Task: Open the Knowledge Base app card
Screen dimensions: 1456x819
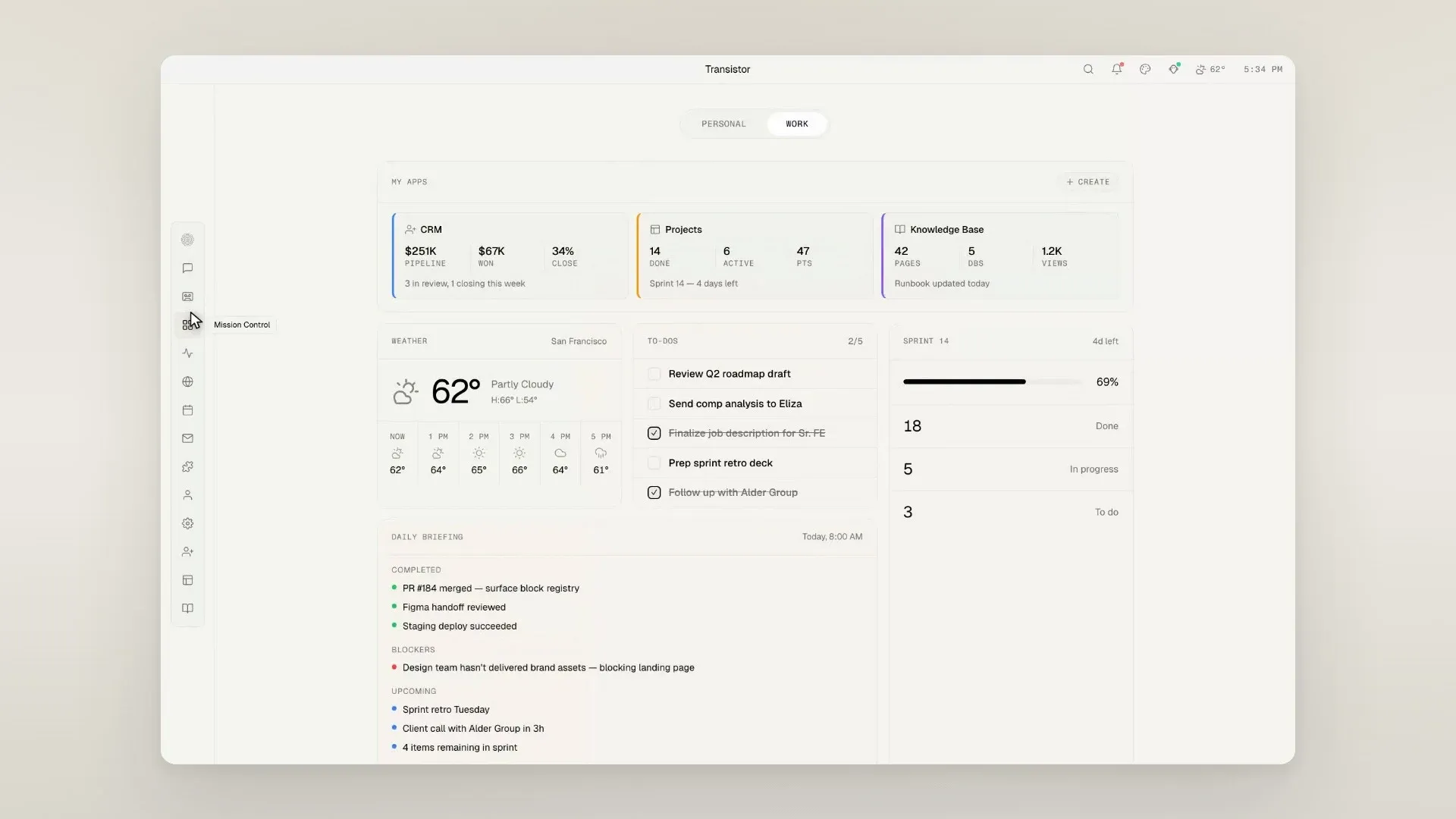Action: 999,256
